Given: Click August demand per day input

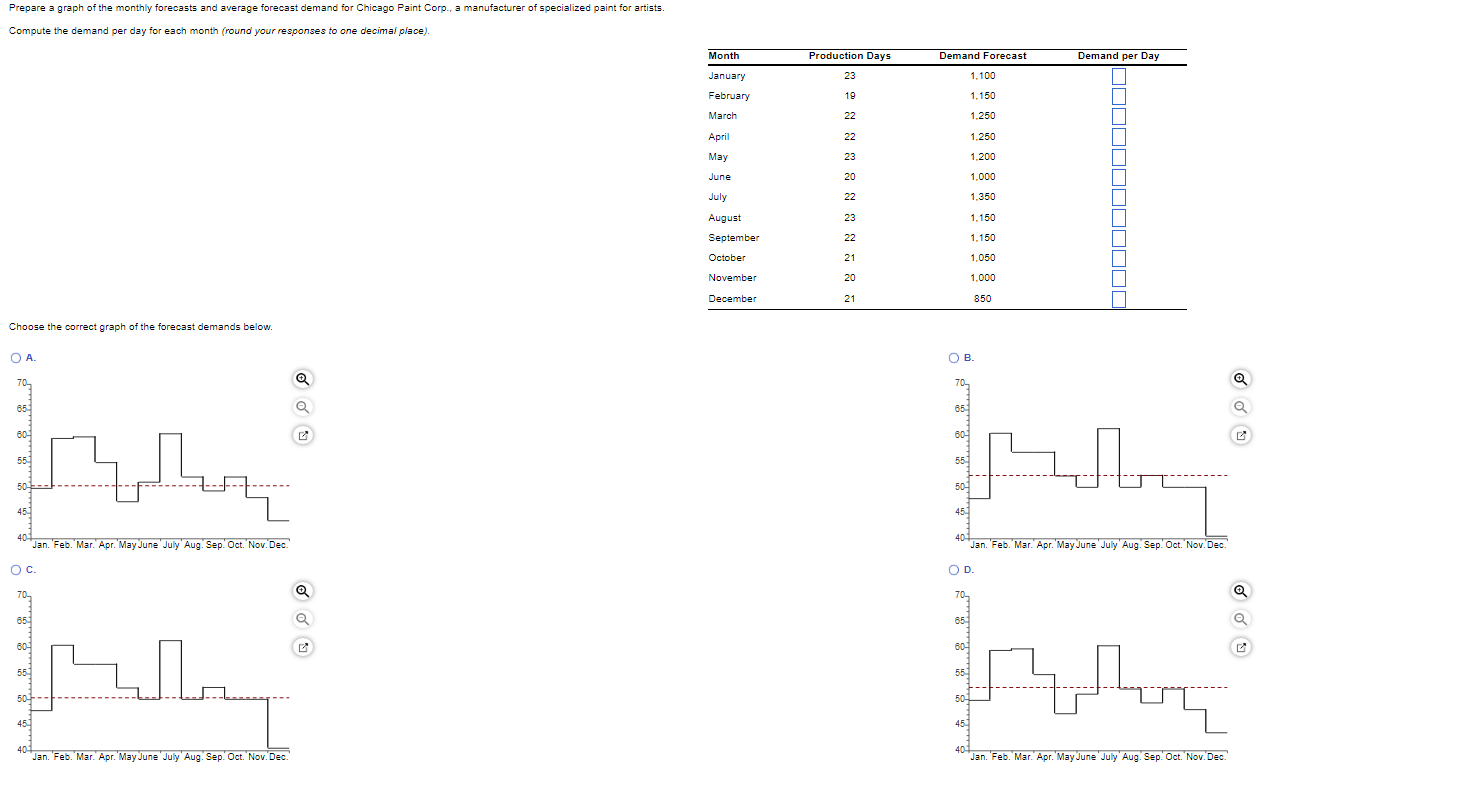Looking at the screenshot, I should (1118, 218).
